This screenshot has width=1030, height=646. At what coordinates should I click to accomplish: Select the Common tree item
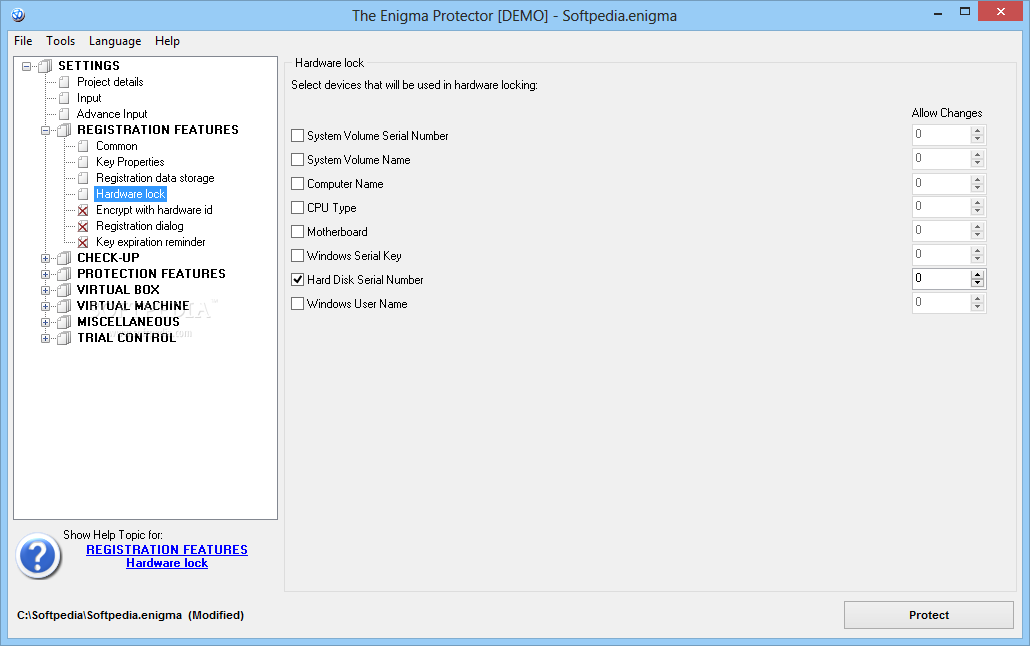click(117, 146)
